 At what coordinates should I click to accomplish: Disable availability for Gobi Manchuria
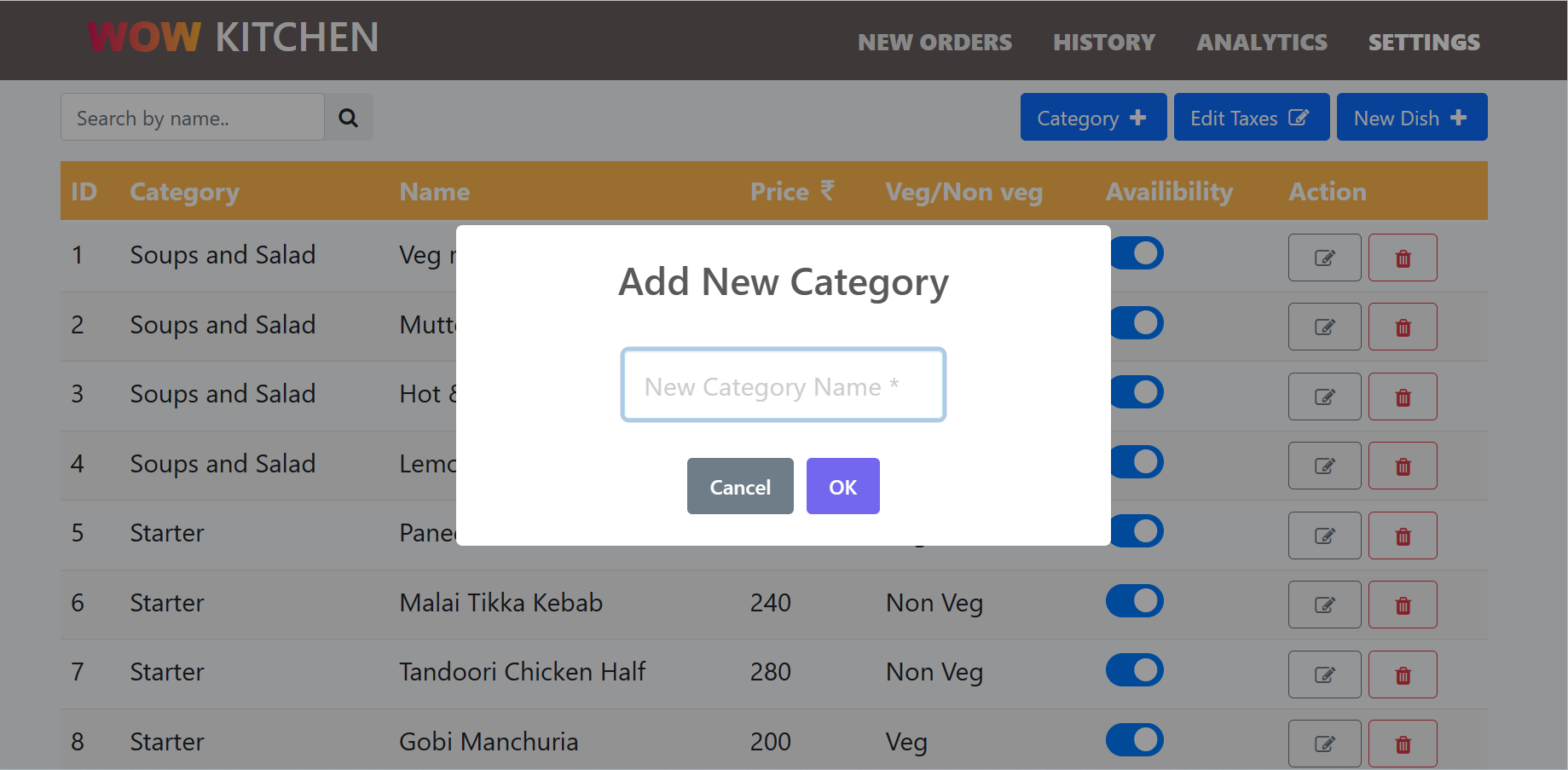coord(1134,740)
